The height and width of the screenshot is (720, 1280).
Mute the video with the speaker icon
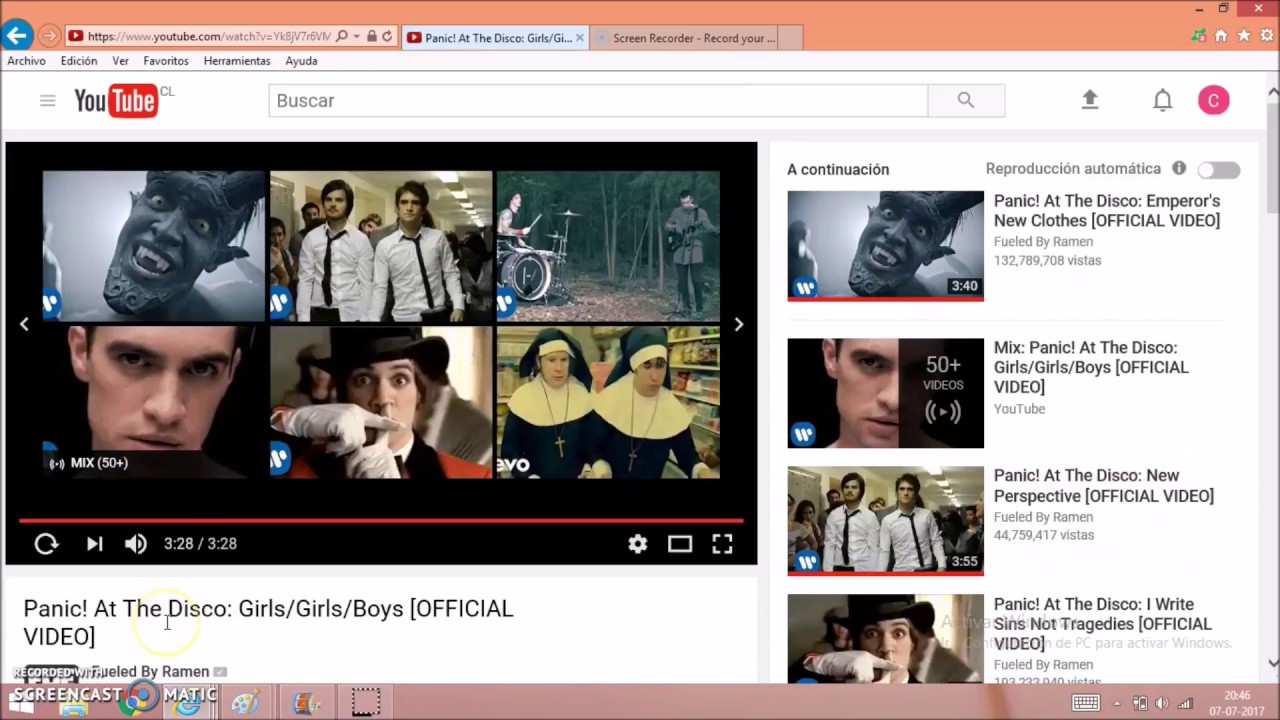tap(136, 543)
